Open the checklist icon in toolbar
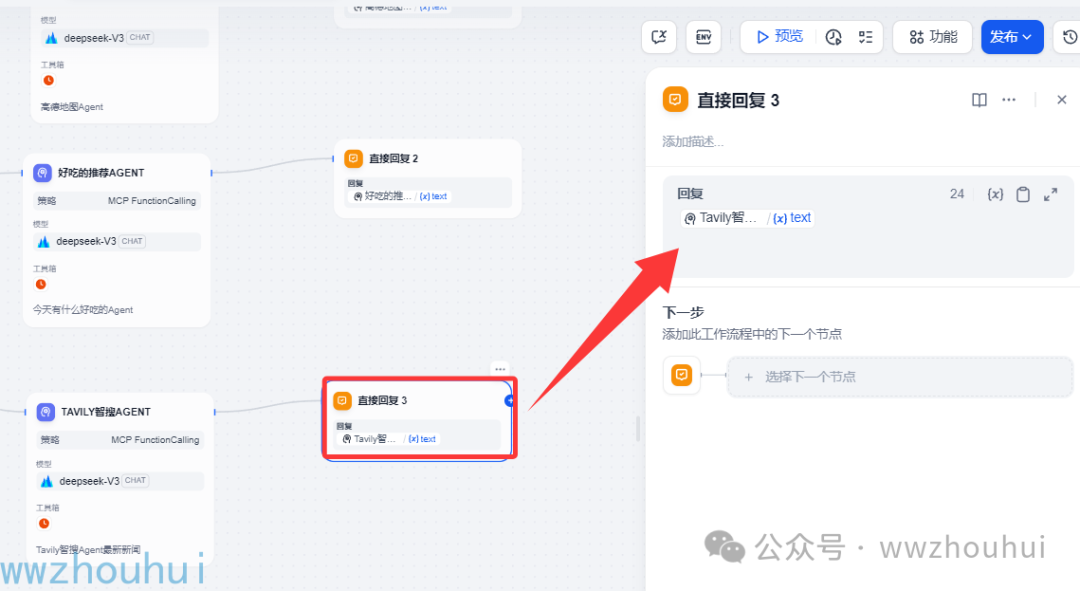 coord(866,37)
